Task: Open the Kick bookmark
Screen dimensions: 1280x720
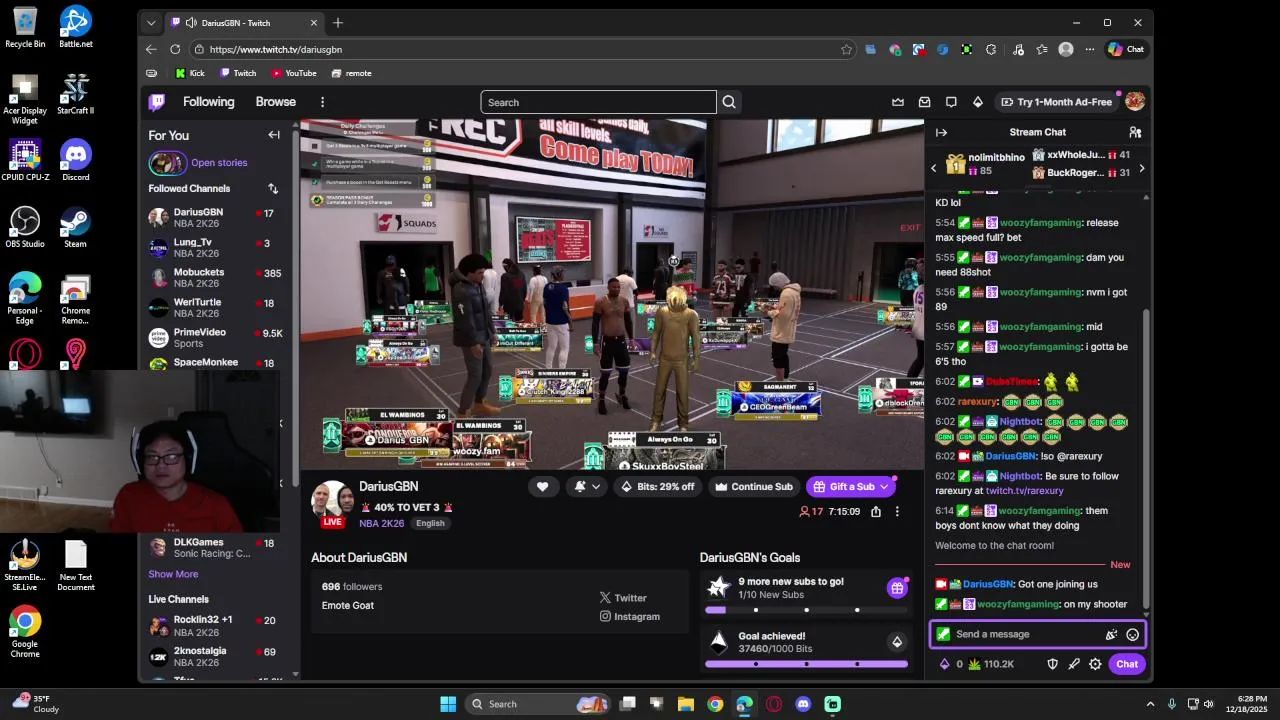Action: (x=190, y=73)
